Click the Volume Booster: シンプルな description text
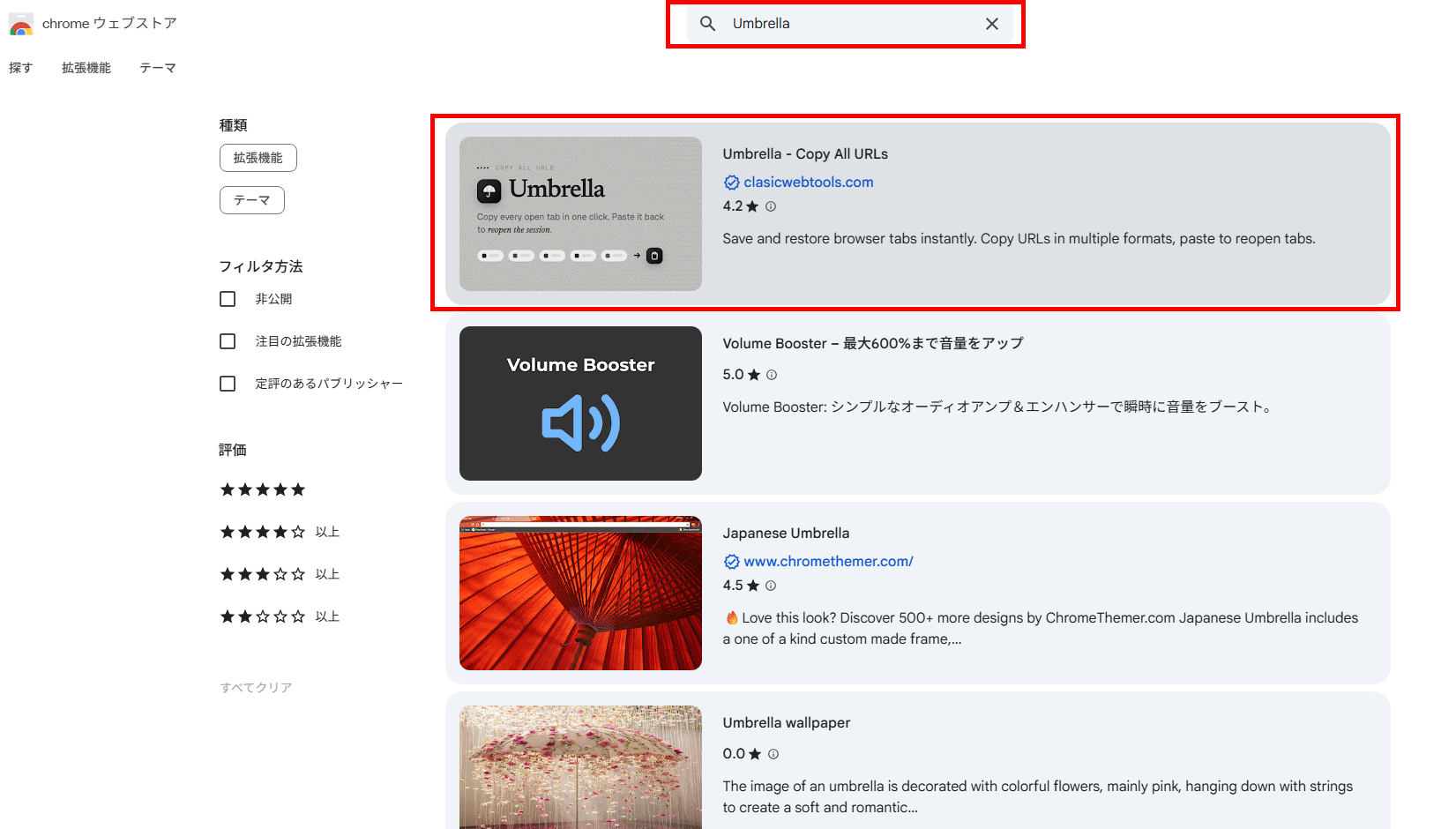The width and height of the screenshot is (1456, 829). click(x=997, y=407)
